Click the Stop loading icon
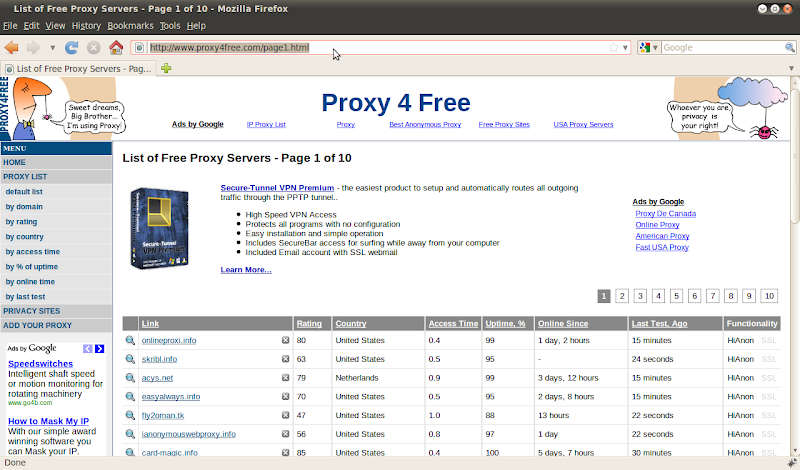 click(93, 48)
